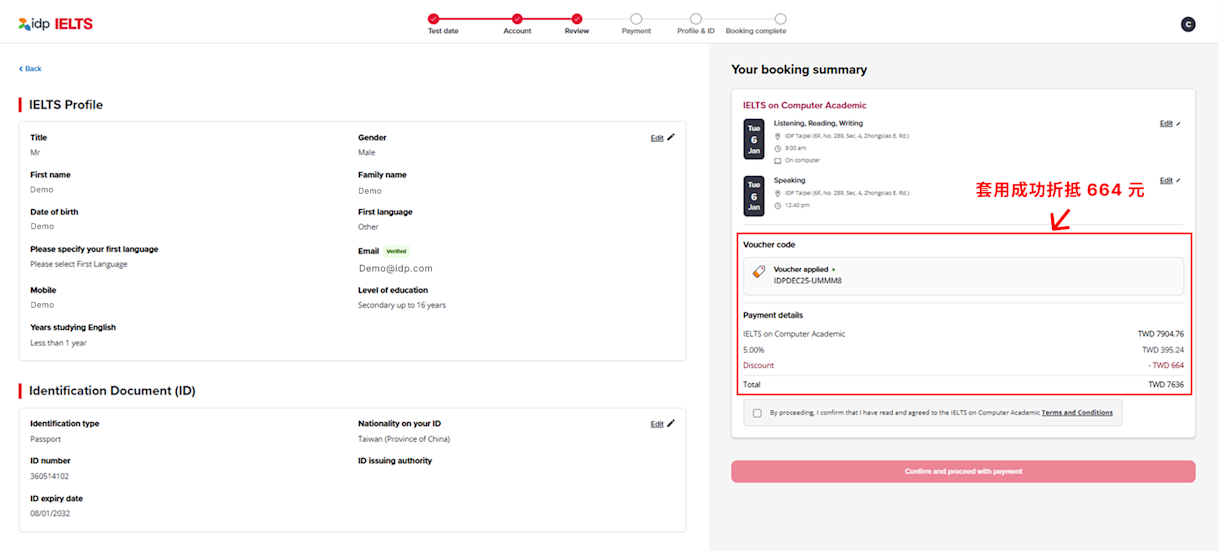Click the TWD 395.24 tax amount
This screenshot has width=1220, height=552.
click(x=1163, y=350)
